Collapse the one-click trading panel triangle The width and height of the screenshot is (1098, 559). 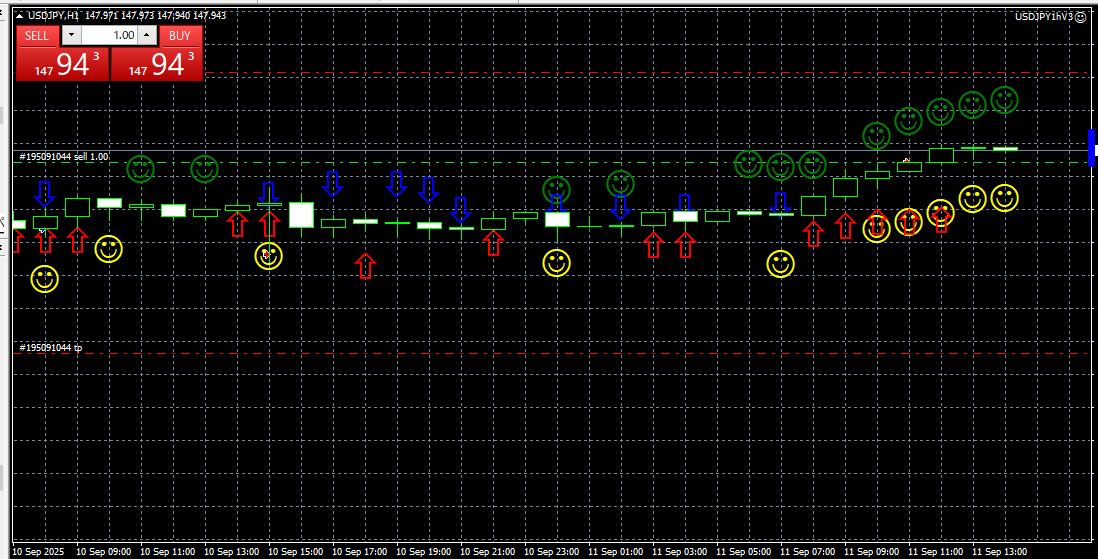[x=19, y=15]
